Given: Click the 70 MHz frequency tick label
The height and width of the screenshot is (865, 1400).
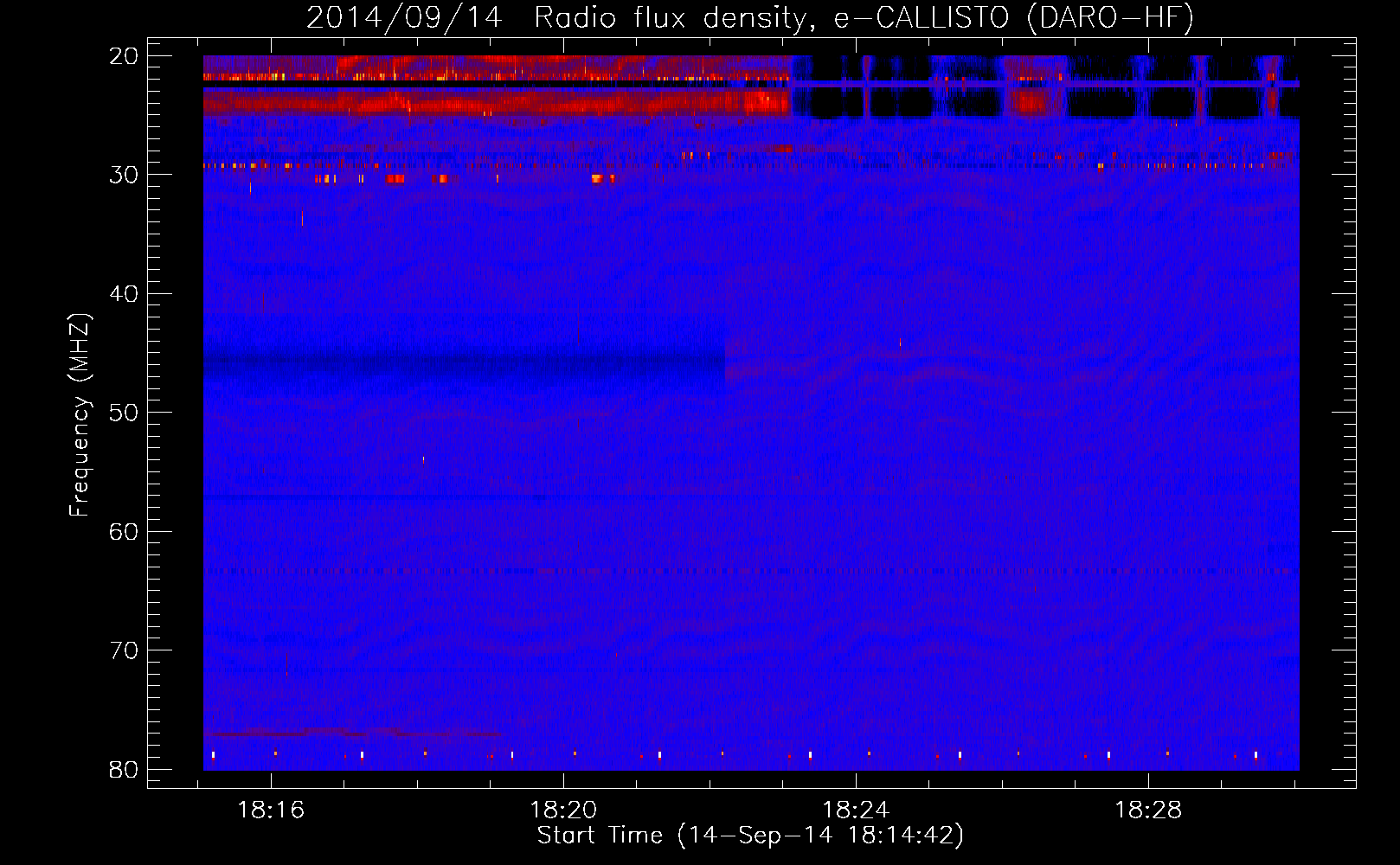Looking at the screenshot, I should click(x=125, y=650).
